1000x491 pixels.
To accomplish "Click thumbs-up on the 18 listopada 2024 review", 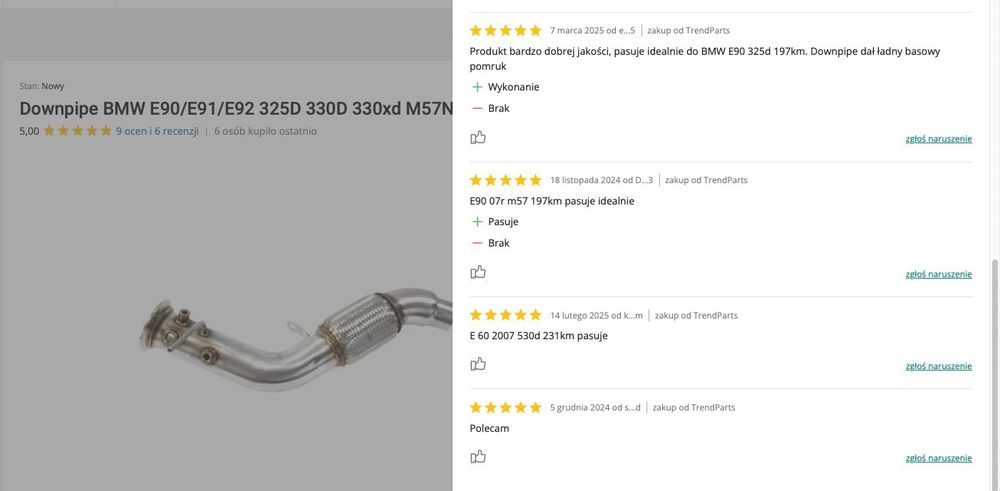I will [478, 272].
